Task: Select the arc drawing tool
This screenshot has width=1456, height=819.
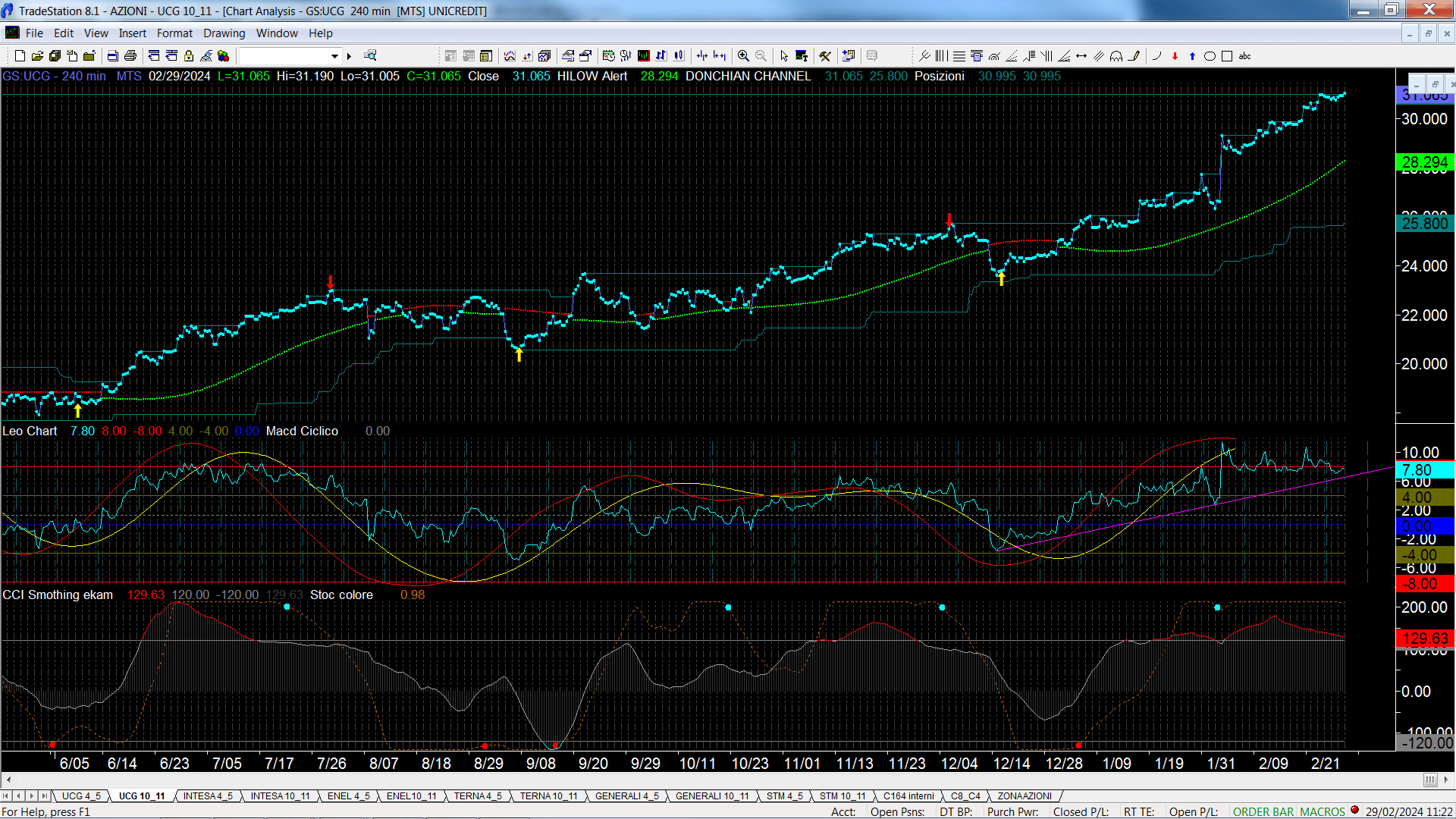Action: [1156, 56]
